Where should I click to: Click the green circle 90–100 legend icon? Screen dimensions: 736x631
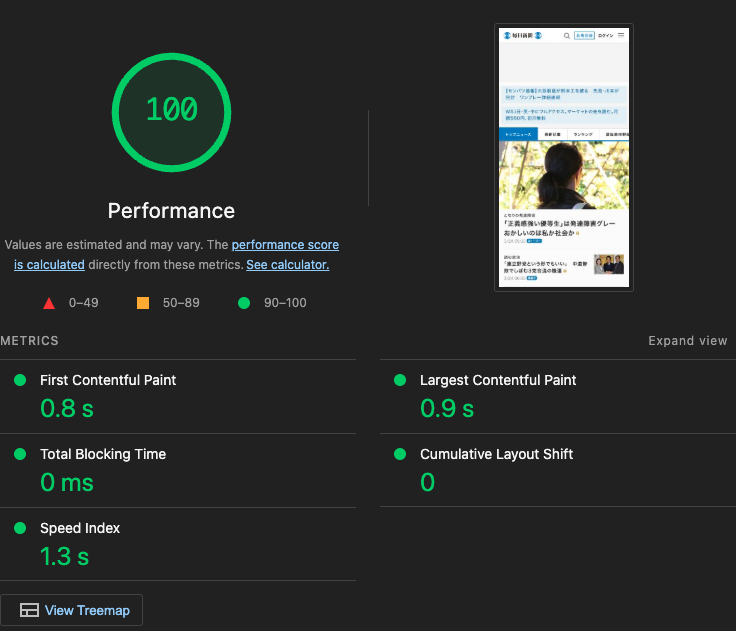243,303
